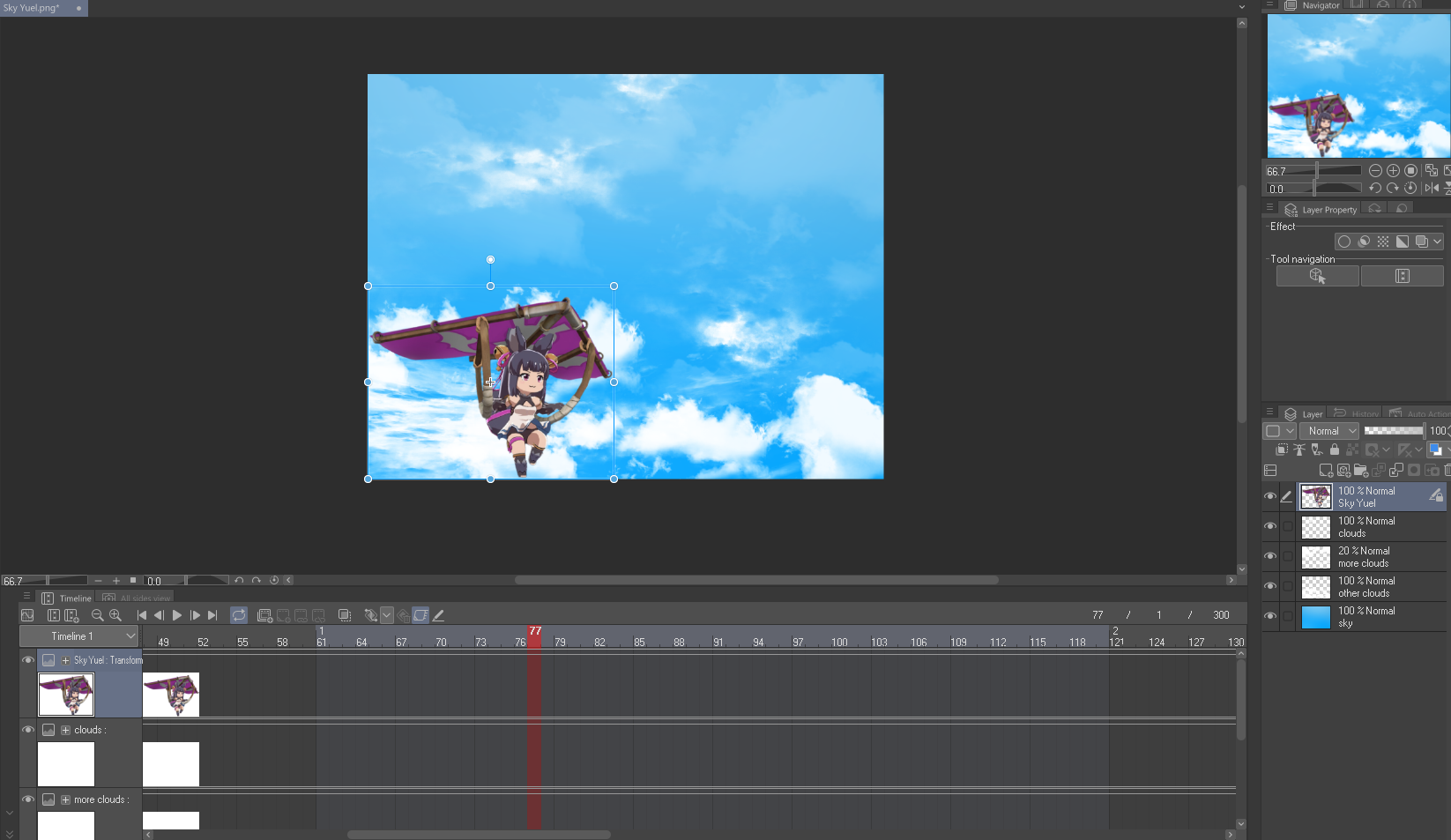Flip canvas horizontally in the Navigator
The image size is (1451, 840).
click(x=1432, y=188)
